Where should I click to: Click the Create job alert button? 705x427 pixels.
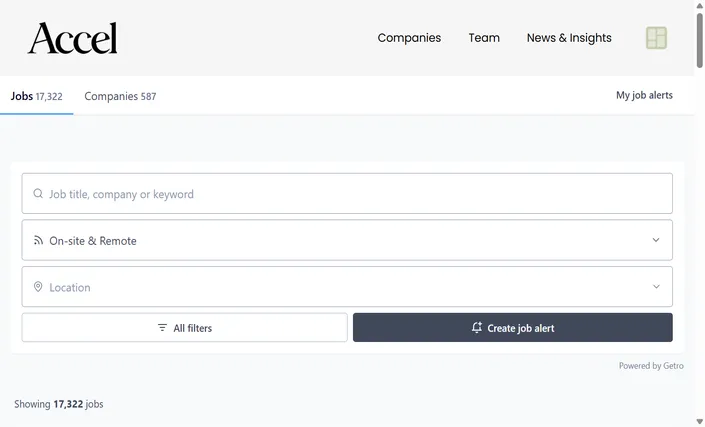click(513, 328)
